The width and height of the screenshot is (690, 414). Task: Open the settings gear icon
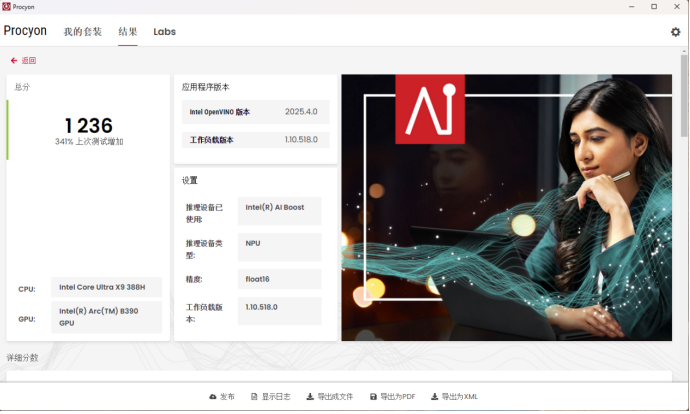pyautogui.click(x=675, y=32)
